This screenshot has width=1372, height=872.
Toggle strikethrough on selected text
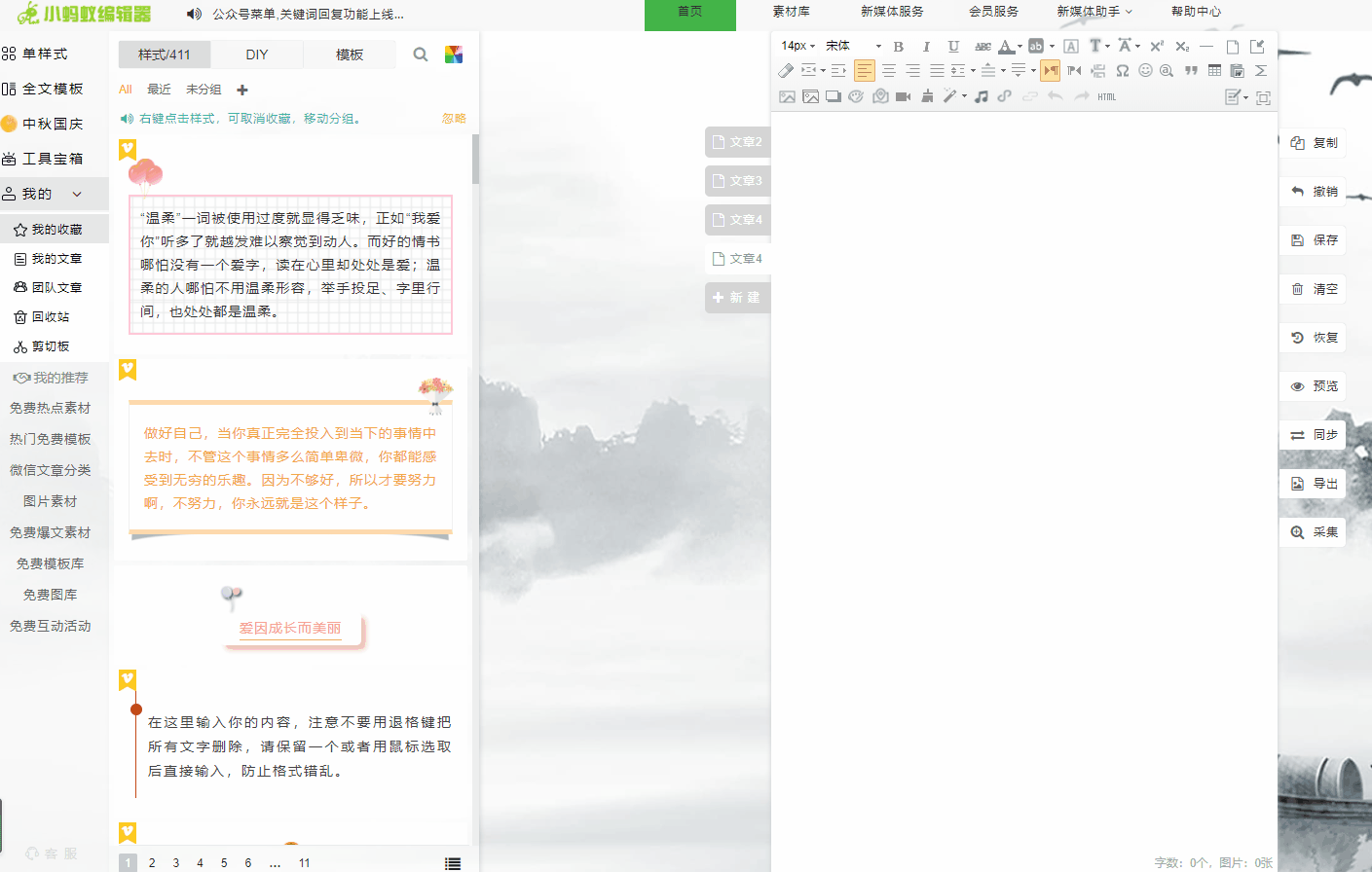pyautogui.click(x=984, y=46)
